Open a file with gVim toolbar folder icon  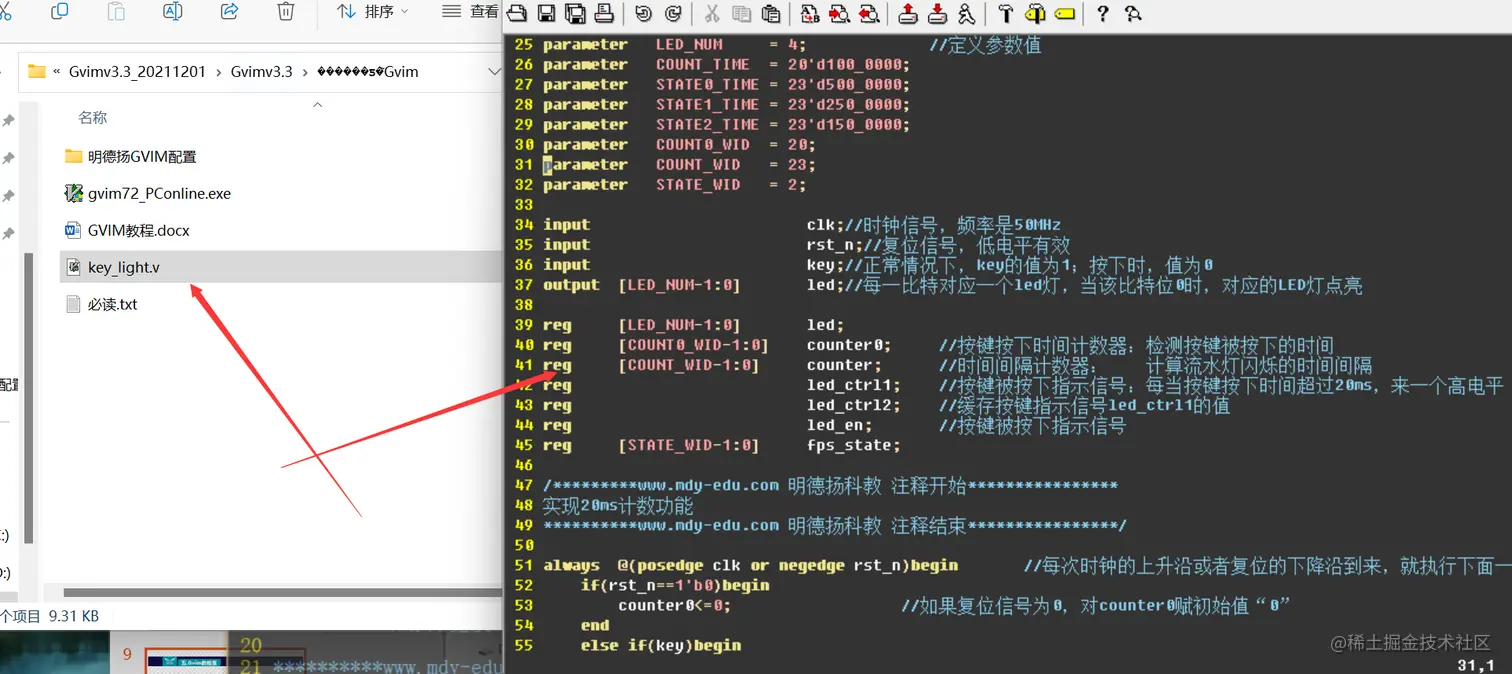[x=516, y=13]
